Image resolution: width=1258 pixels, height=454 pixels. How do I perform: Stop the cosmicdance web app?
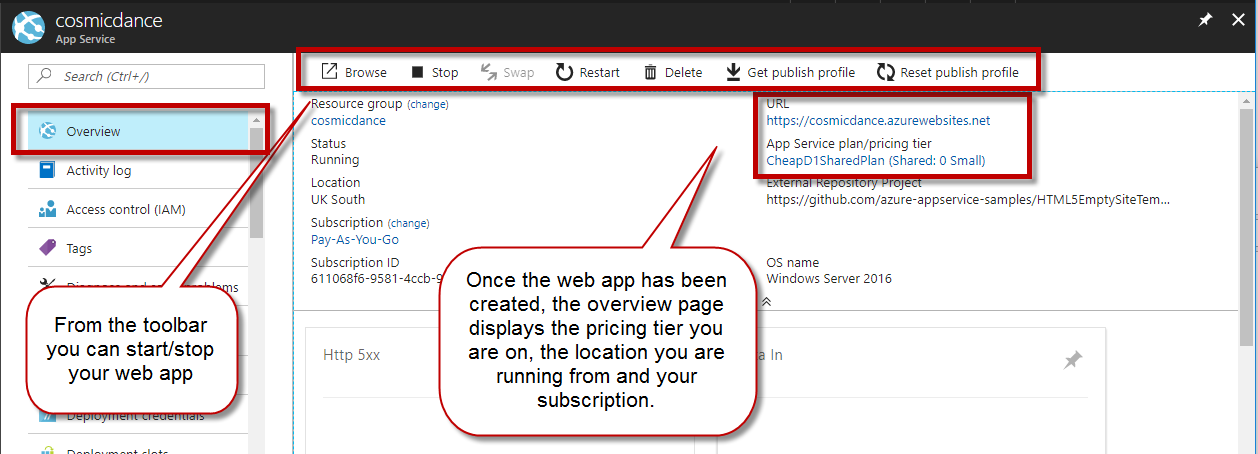[x=434, y=72]
